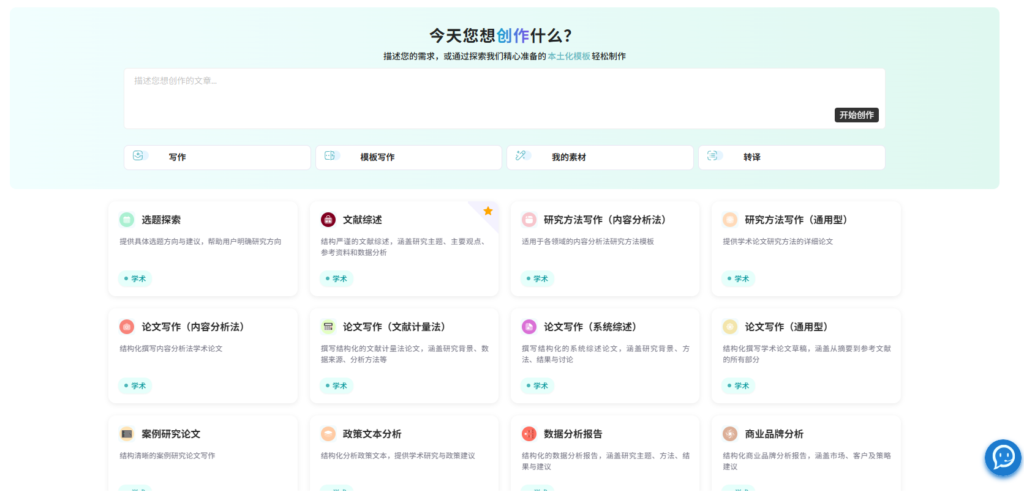Click the 数据分析报告 red icon

528,434
